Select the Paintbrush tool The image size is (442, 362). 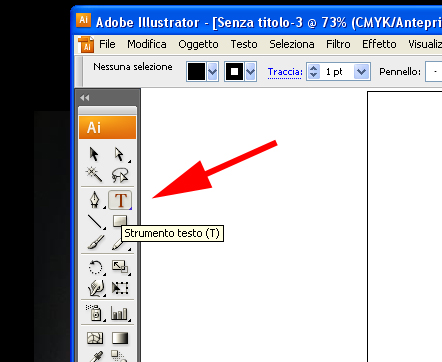96,242
